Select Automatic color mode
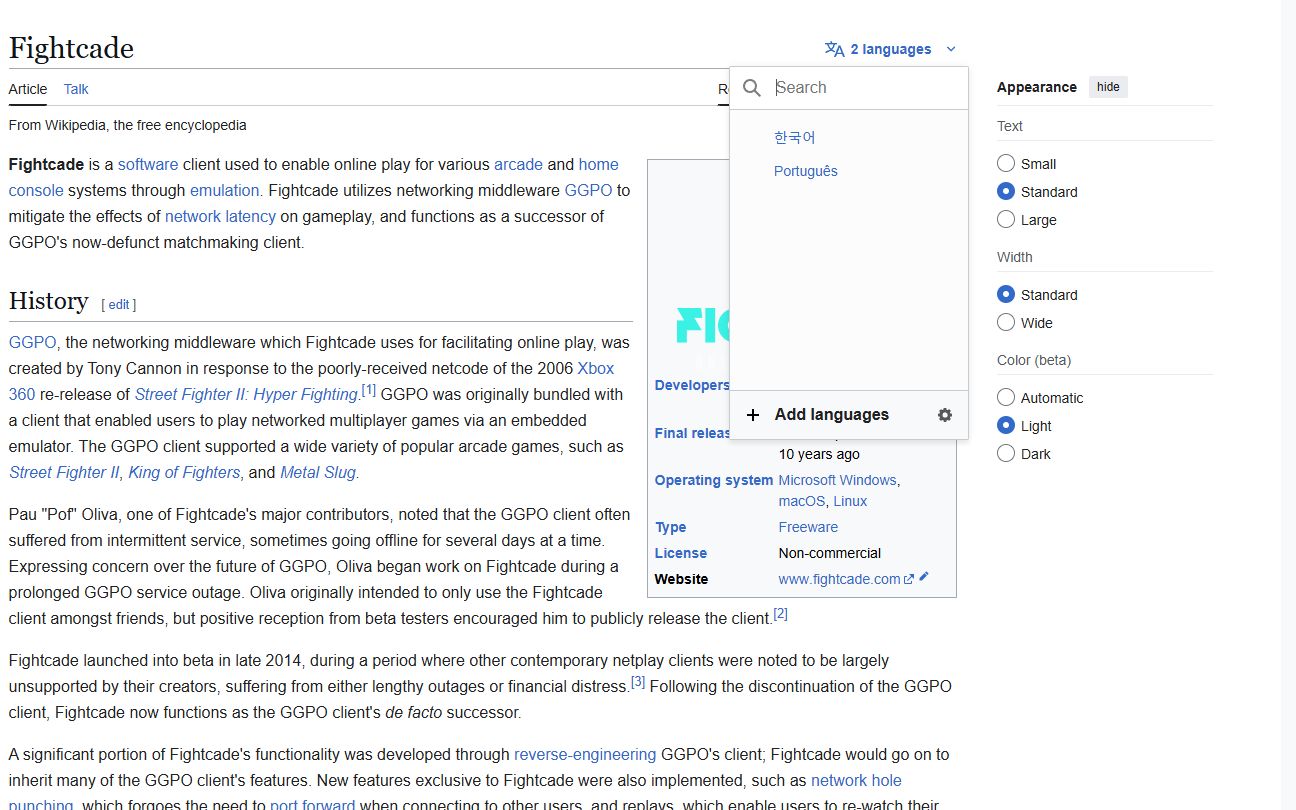 1006,397
